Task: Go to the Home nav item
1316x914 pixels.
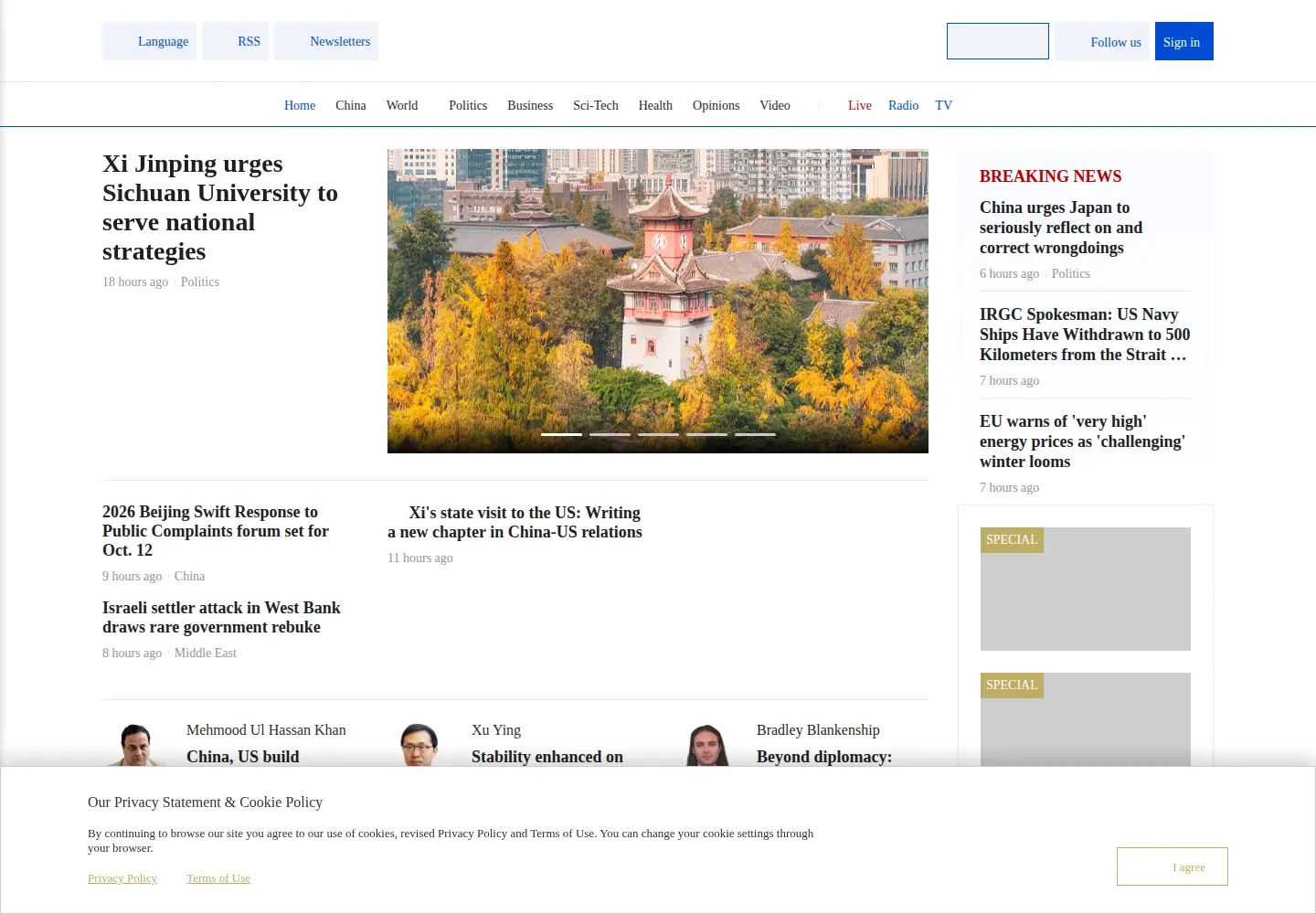Action: [300, 105]
